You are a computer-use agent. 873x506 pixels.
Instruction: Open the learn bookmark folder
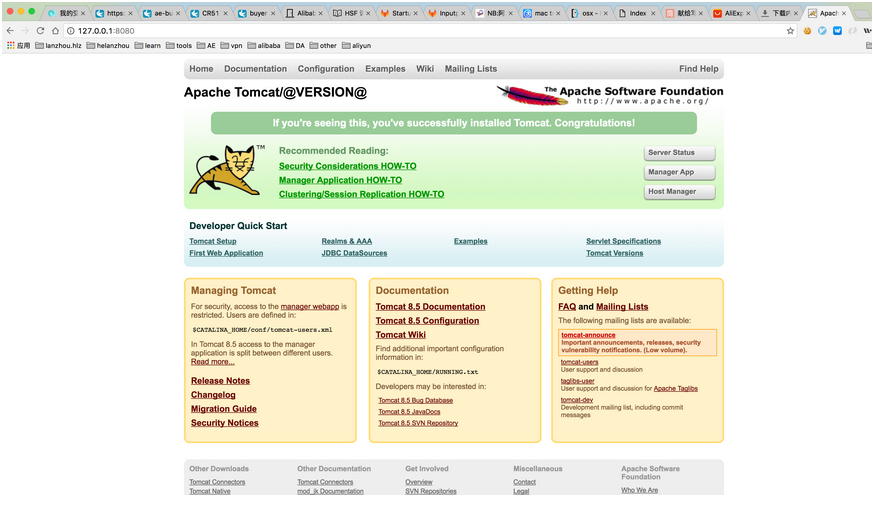coord(148,46)
